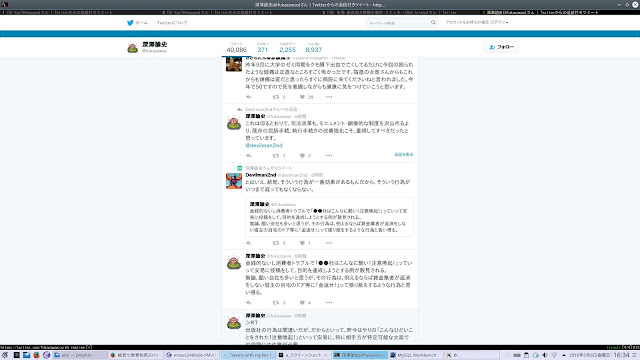Like the tweet showing 4 likes
The image size is (640, 360).
click(x=302, y=302)
